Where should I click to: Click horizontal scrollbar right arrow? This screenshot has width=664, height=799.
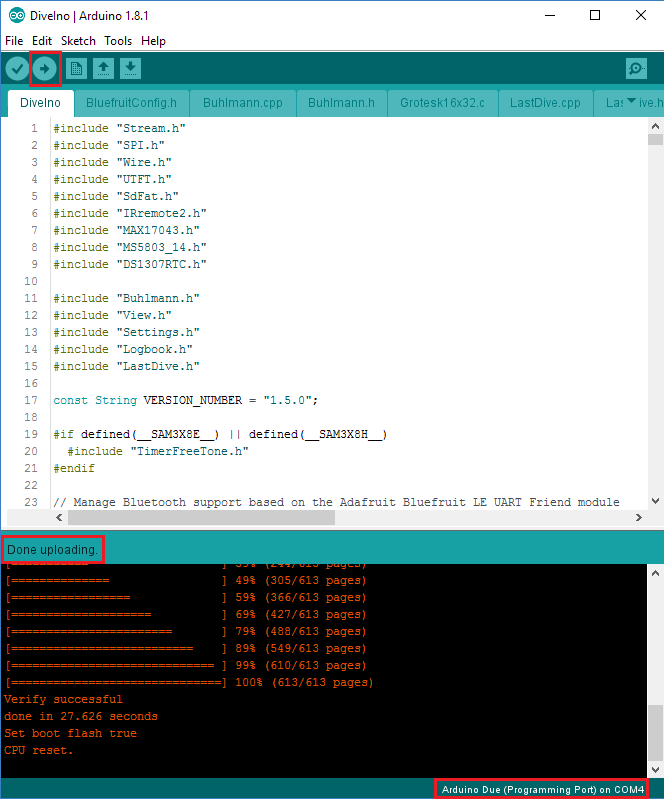639,517
